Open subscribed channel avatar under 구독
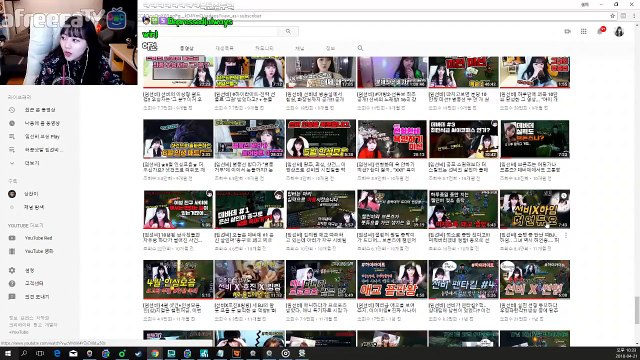Screen dimensions: 640x360 (12, 194)
